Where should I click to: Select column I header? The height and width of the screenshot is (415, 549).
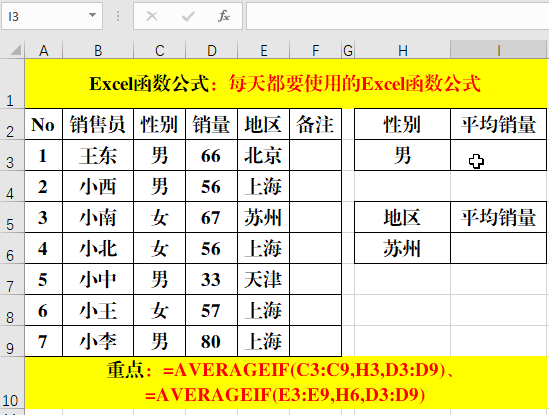[499, 50]
